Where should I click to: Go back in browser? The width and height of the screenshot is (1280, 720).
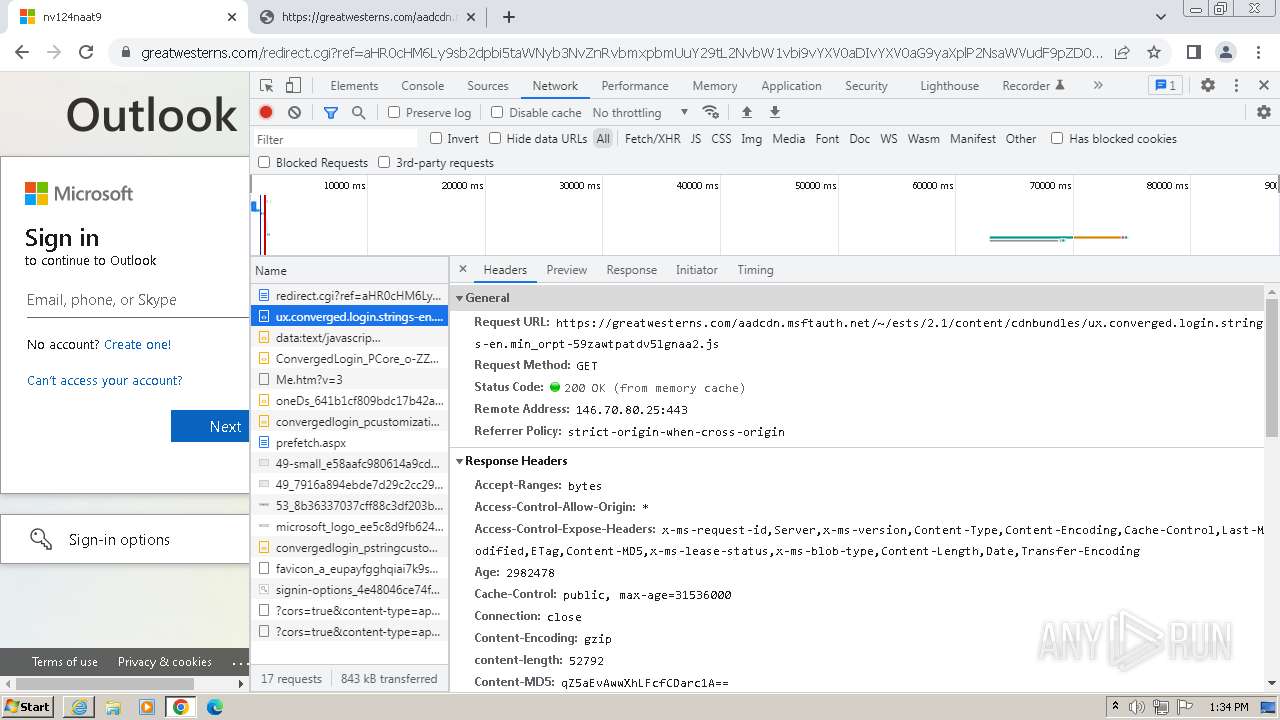[22, 52]
